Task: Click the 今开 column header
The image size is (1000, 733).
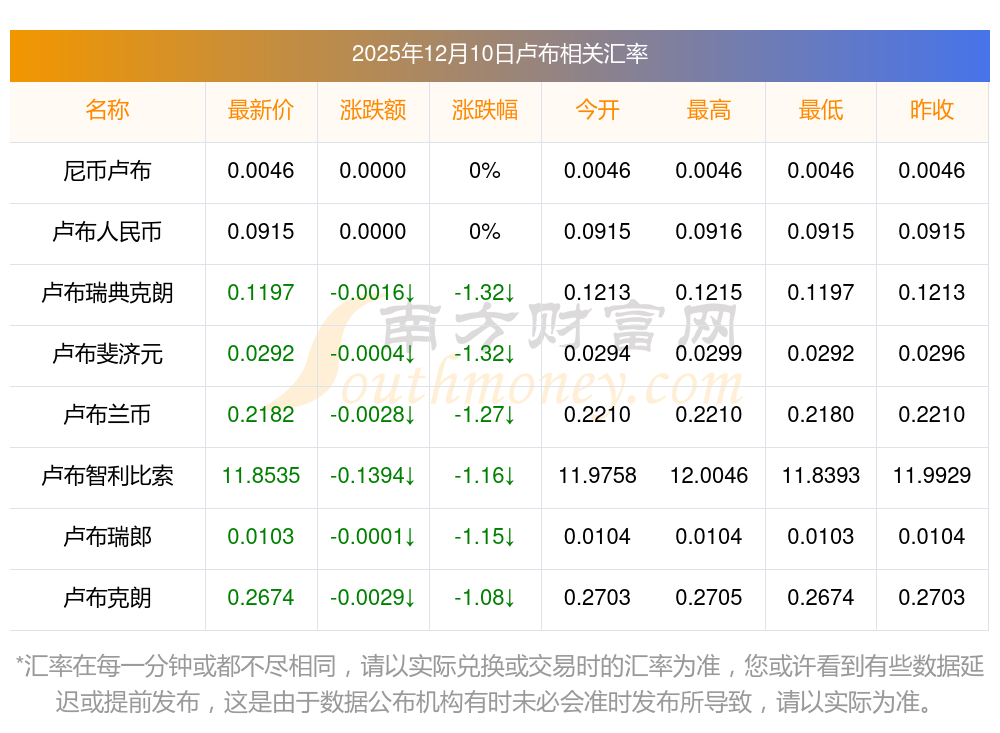Action: coord(597,110)
